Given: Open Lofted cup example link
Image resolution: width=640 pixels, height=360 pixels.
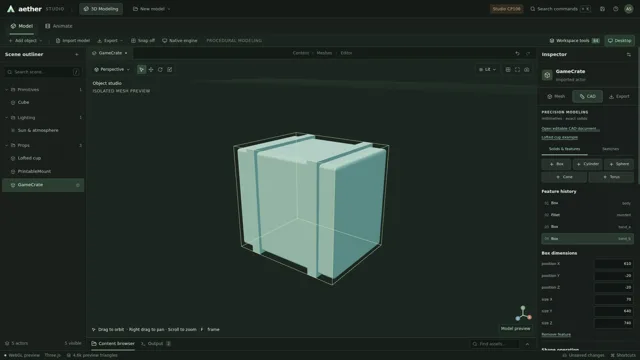Looking at the screenshot, I should 559,137.
